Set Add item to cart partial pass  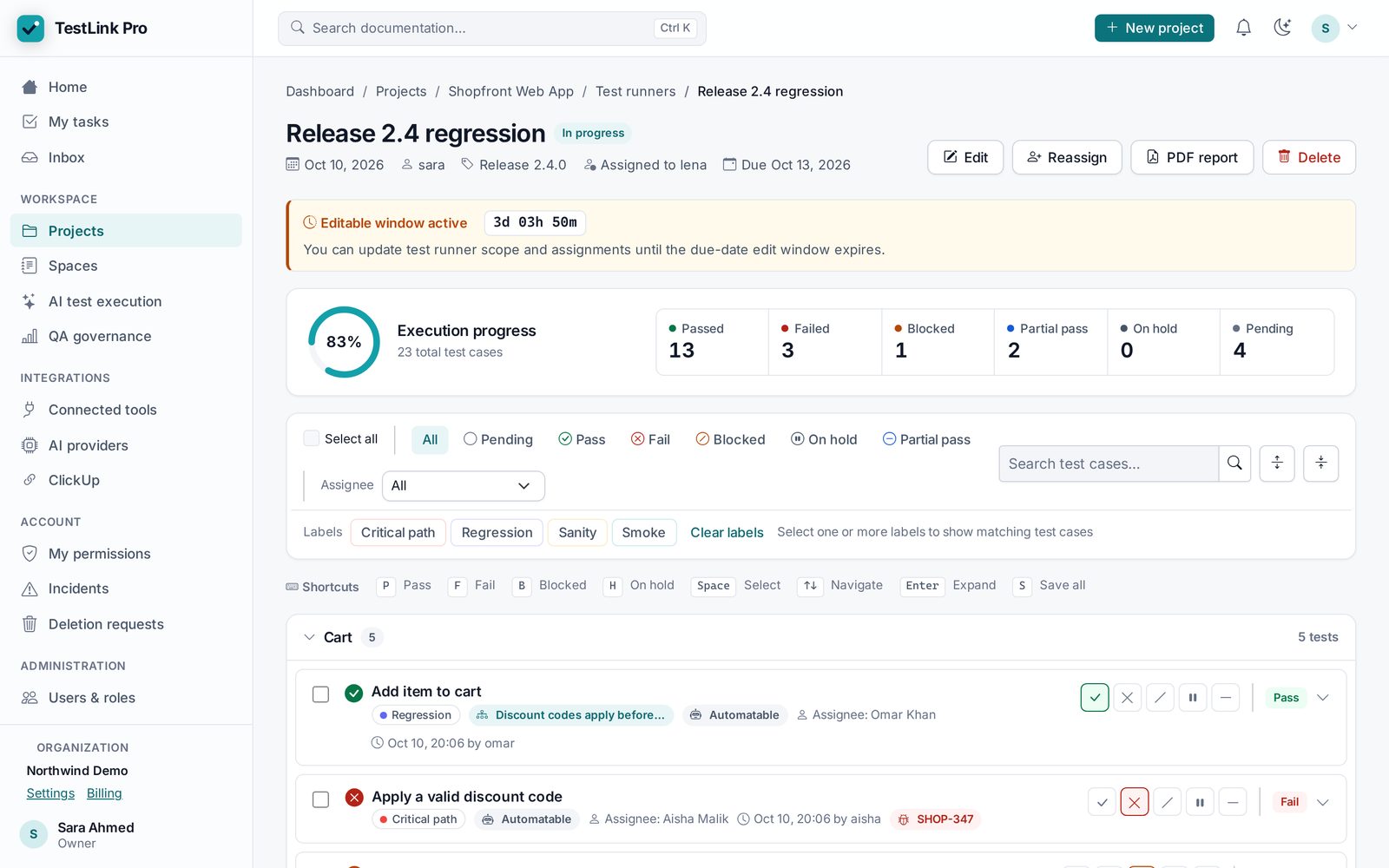click(1225, 697)
